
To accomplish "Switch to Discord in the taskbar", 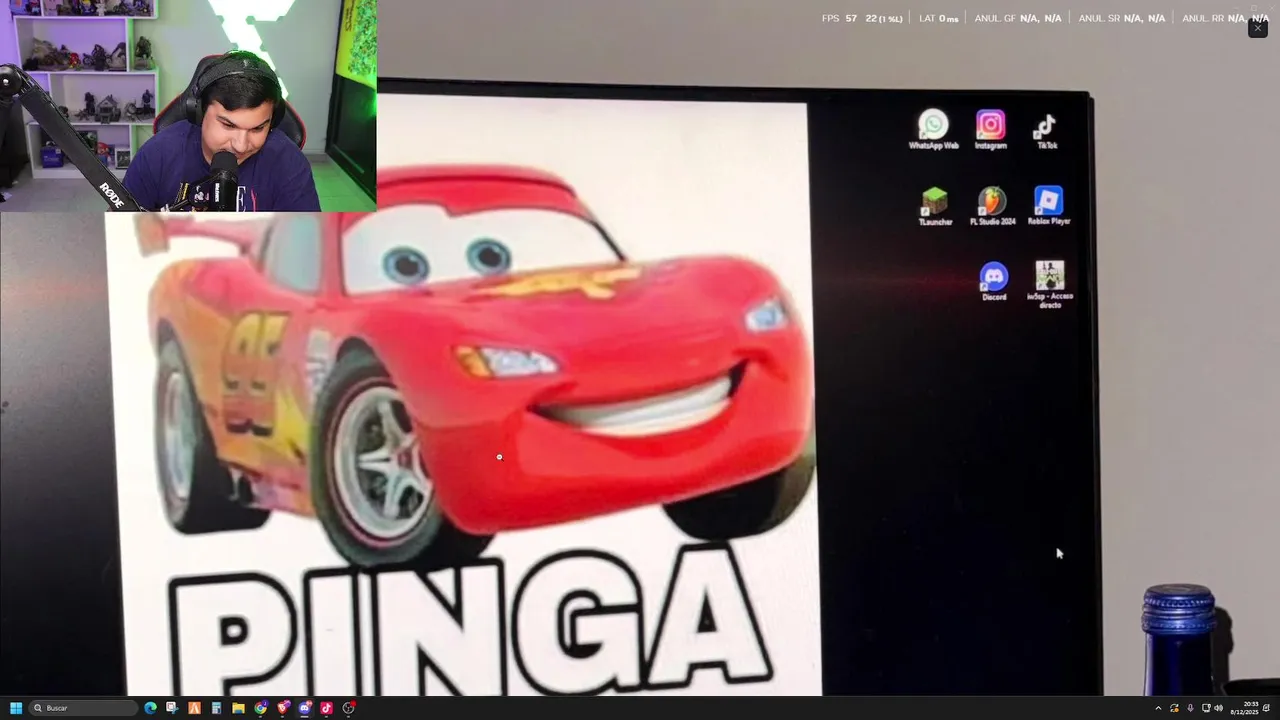I will [304, 708].
